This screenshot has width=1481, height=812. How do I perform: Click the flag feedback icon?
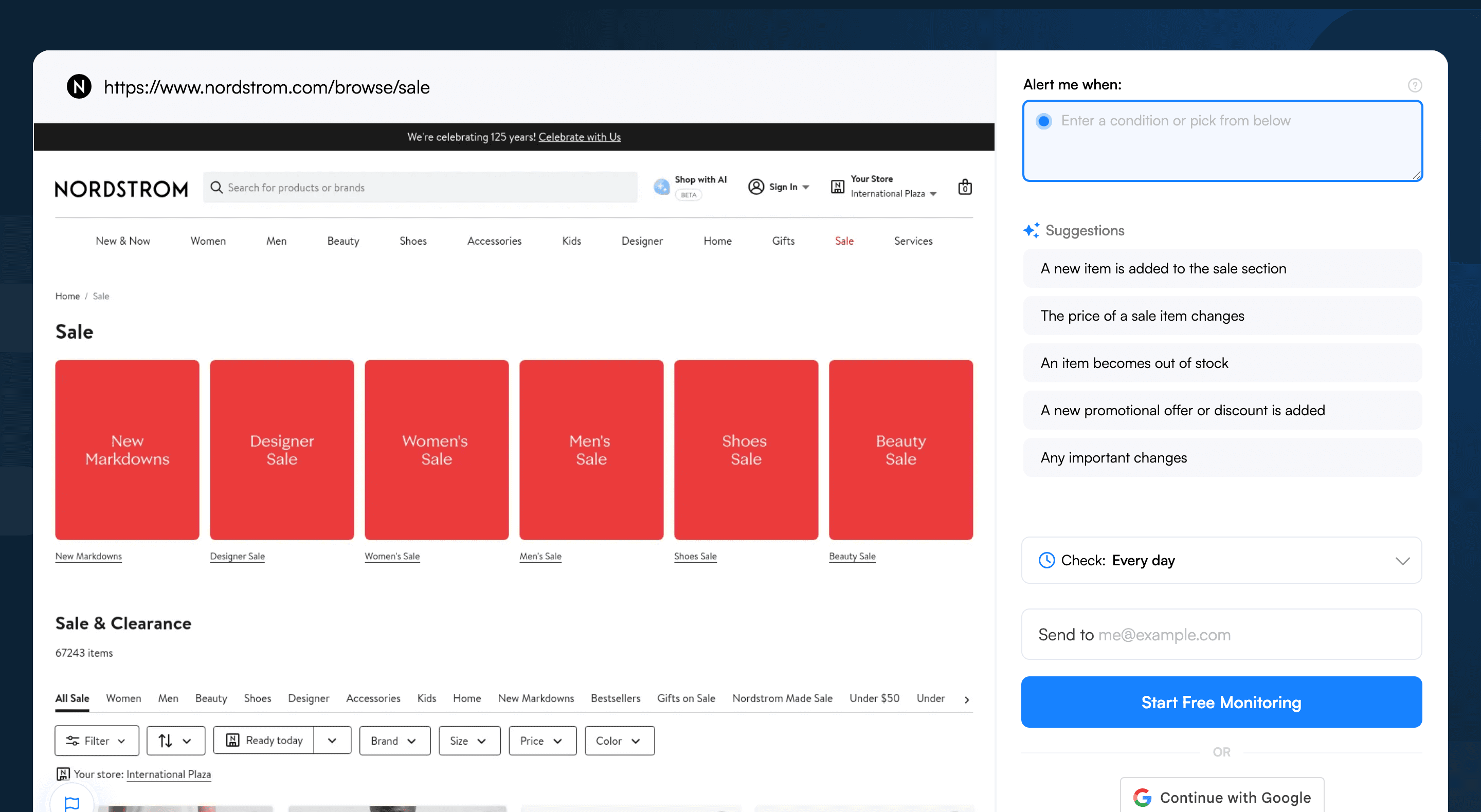72,803
